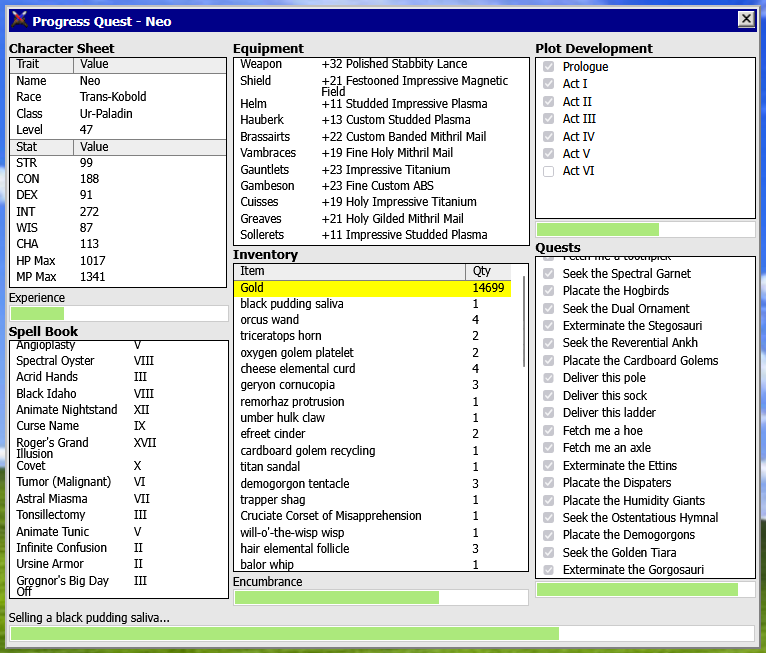Select the cheese elemental curd item
Screen dimensions: 766x653
pyautogui.click(x=373, y=369)
